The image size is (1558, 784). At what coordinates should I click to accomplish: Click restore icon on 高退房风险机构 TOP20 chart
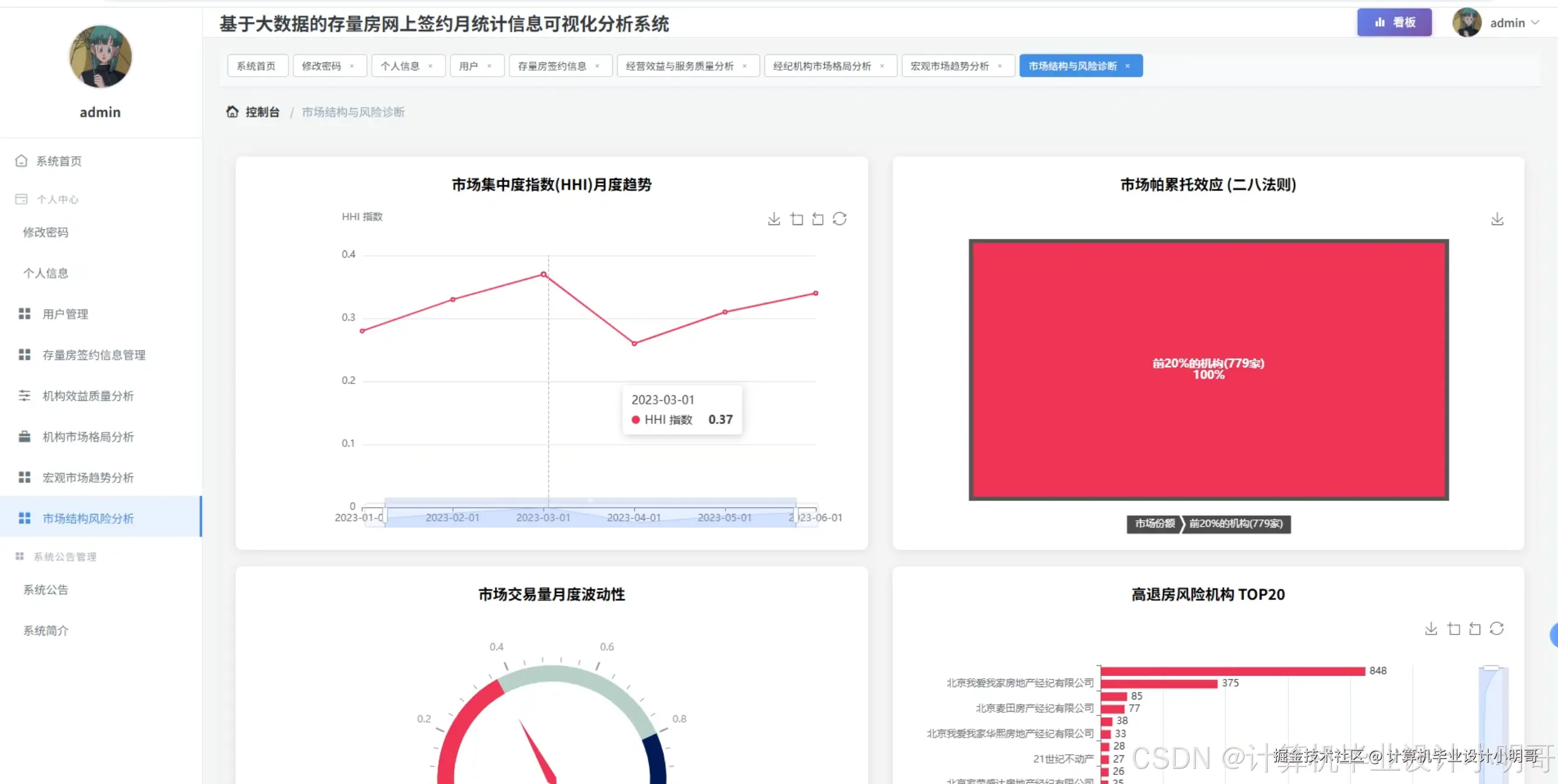(x=1497, y=628)
